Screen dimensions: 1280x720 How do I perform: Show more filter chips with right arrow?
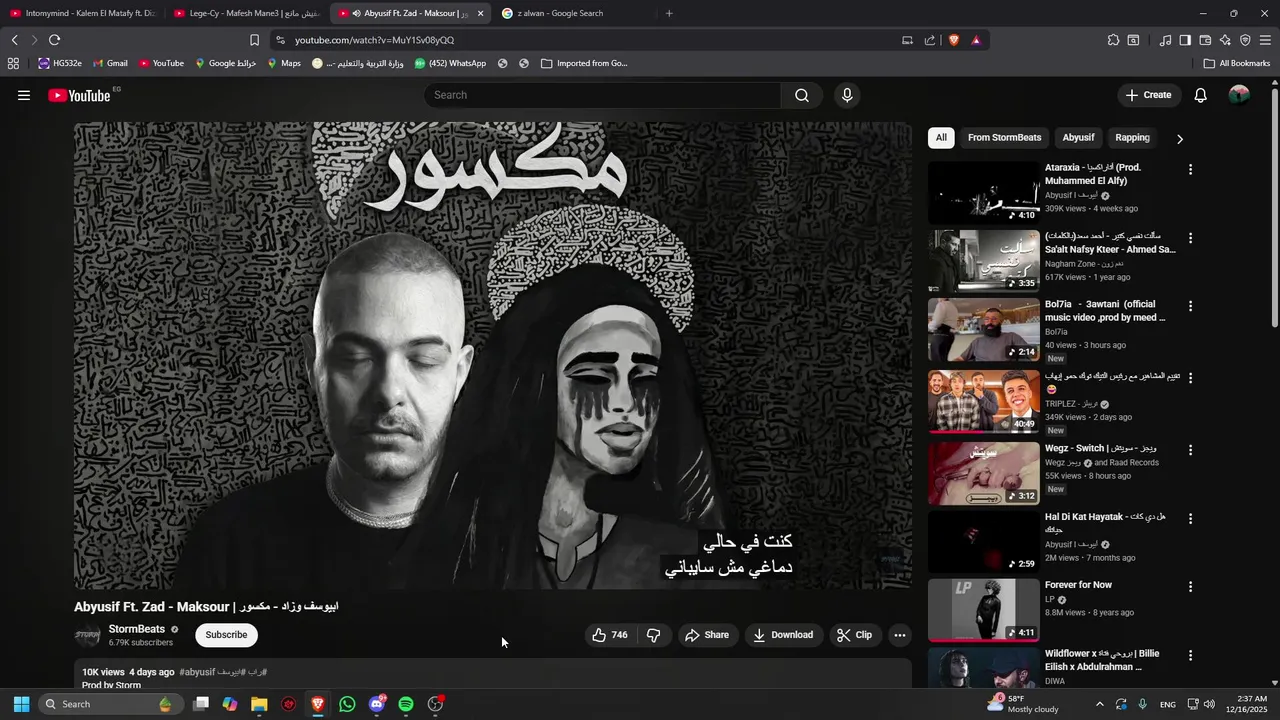(x=1180, y=139)
